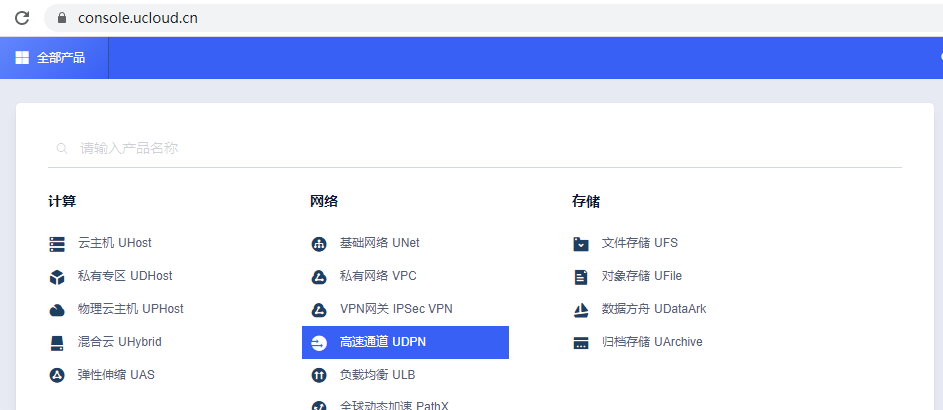
Task: Open 基础网络 UNet product
Action: coord(379,243)
